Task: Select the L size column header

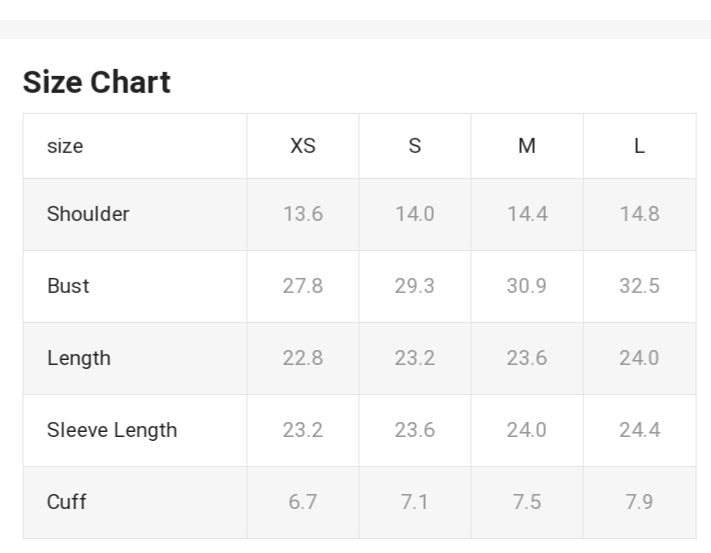Action: 639,146
